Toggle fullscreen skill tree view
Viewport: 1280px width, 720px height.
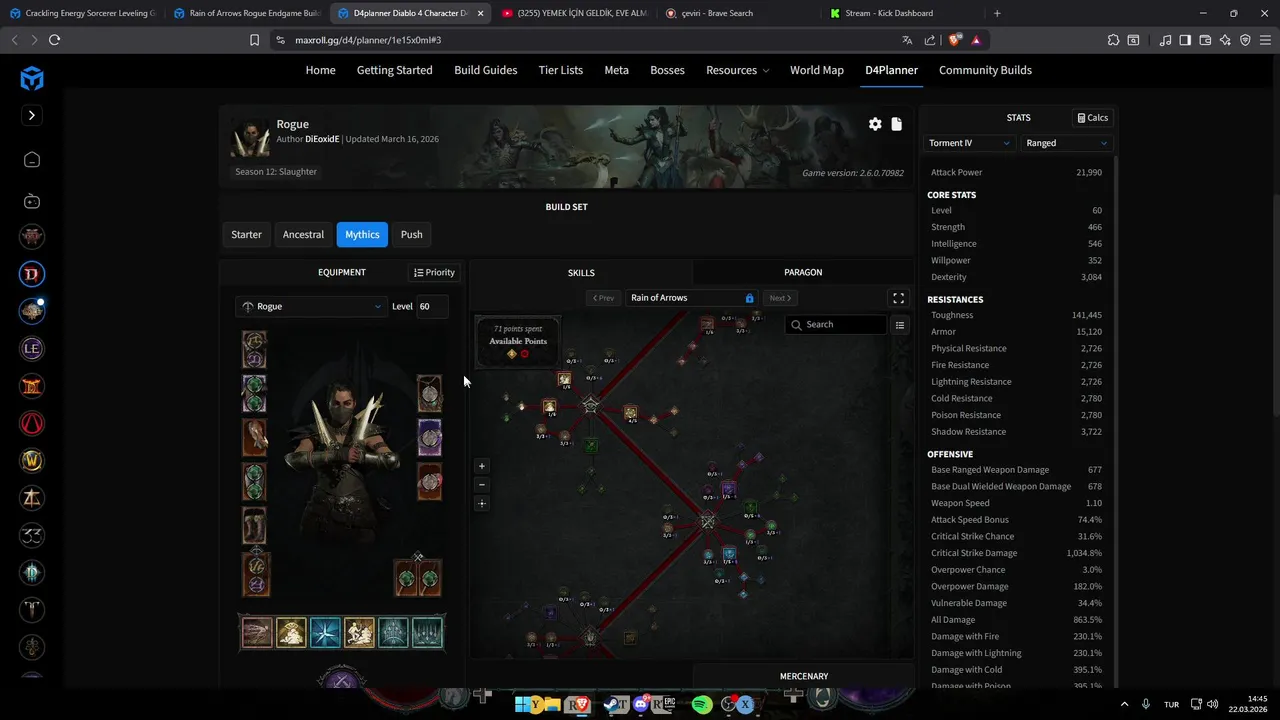(x=898, y=298)
